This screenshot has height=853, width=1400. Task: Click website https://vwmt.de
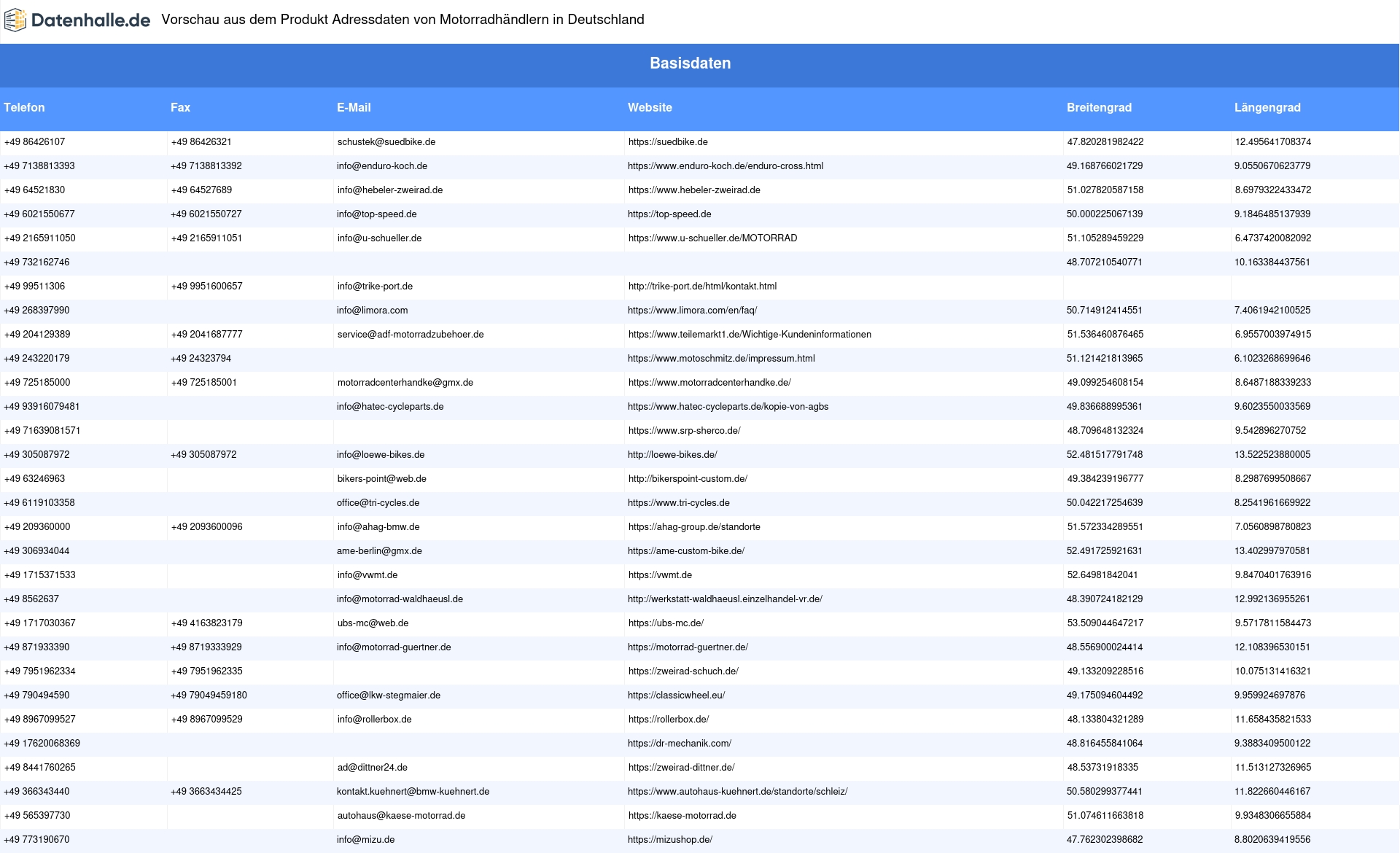tap(660, 575)
